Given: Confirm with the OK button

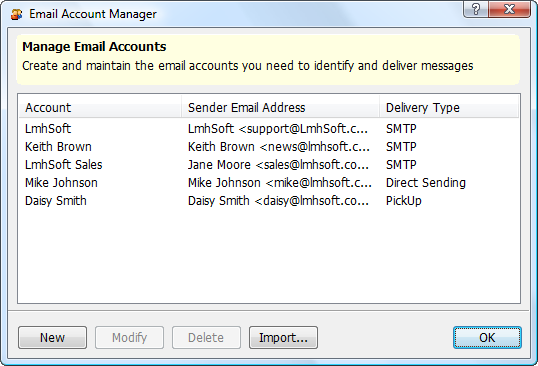Looking at the screenshot, I should (487, 338).
